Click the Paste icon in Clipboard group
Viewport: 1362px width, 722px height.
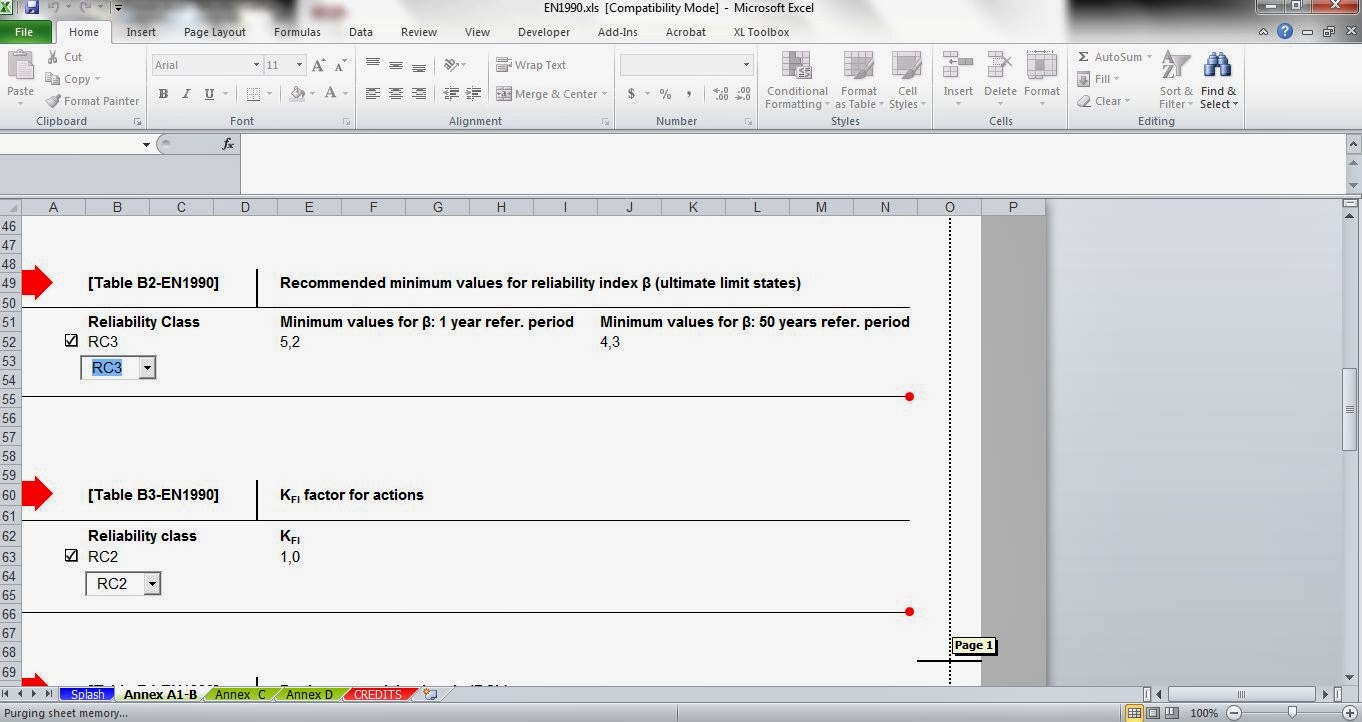20,66
